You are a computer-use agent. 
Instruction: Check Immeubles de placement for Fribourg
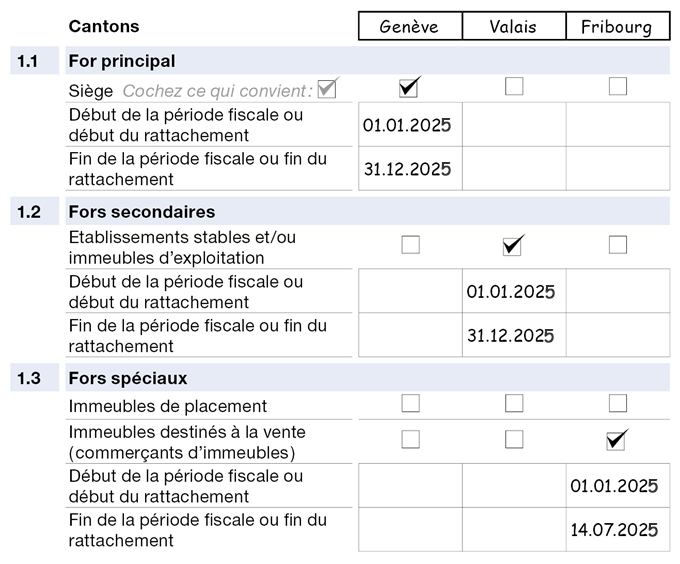pyautogui.click(x=618, y=404)
